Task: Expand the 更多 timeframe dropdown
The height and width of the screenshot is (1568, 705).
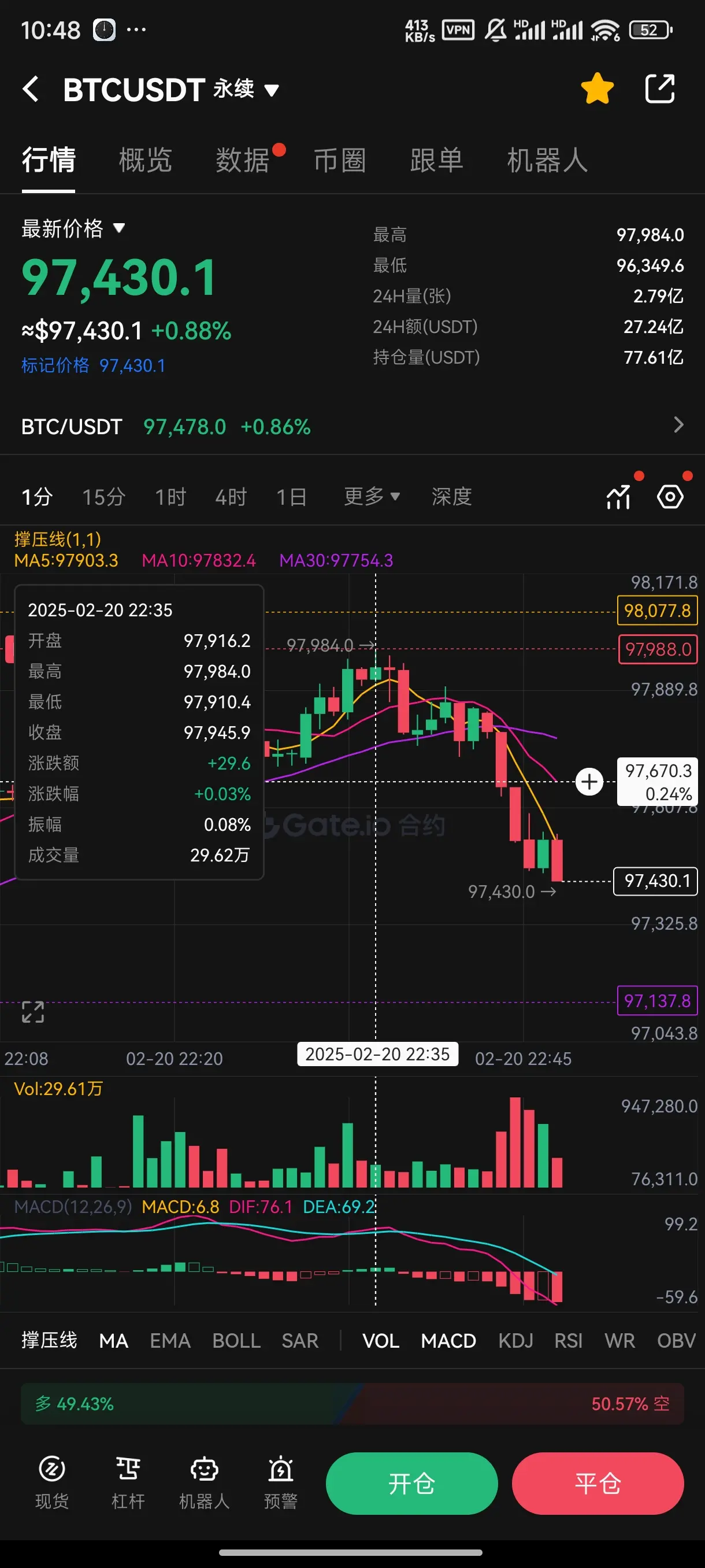Action: click(x=372, y=497)
